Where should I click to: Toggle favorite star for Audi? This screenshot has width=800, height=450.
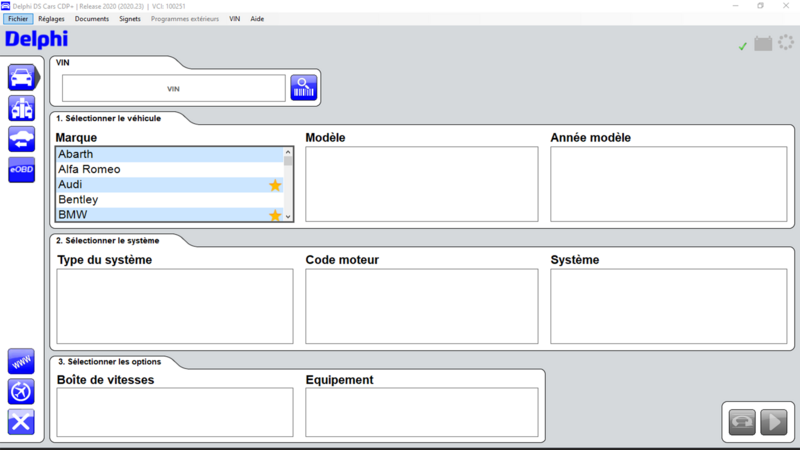pyautogui.click(x=275, y=185)
